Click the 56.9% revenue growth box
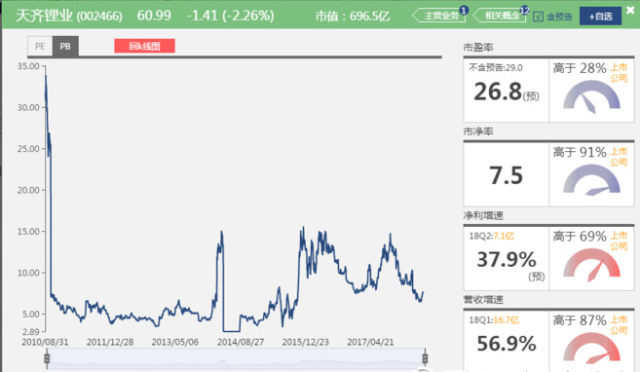 coord(506,341)
